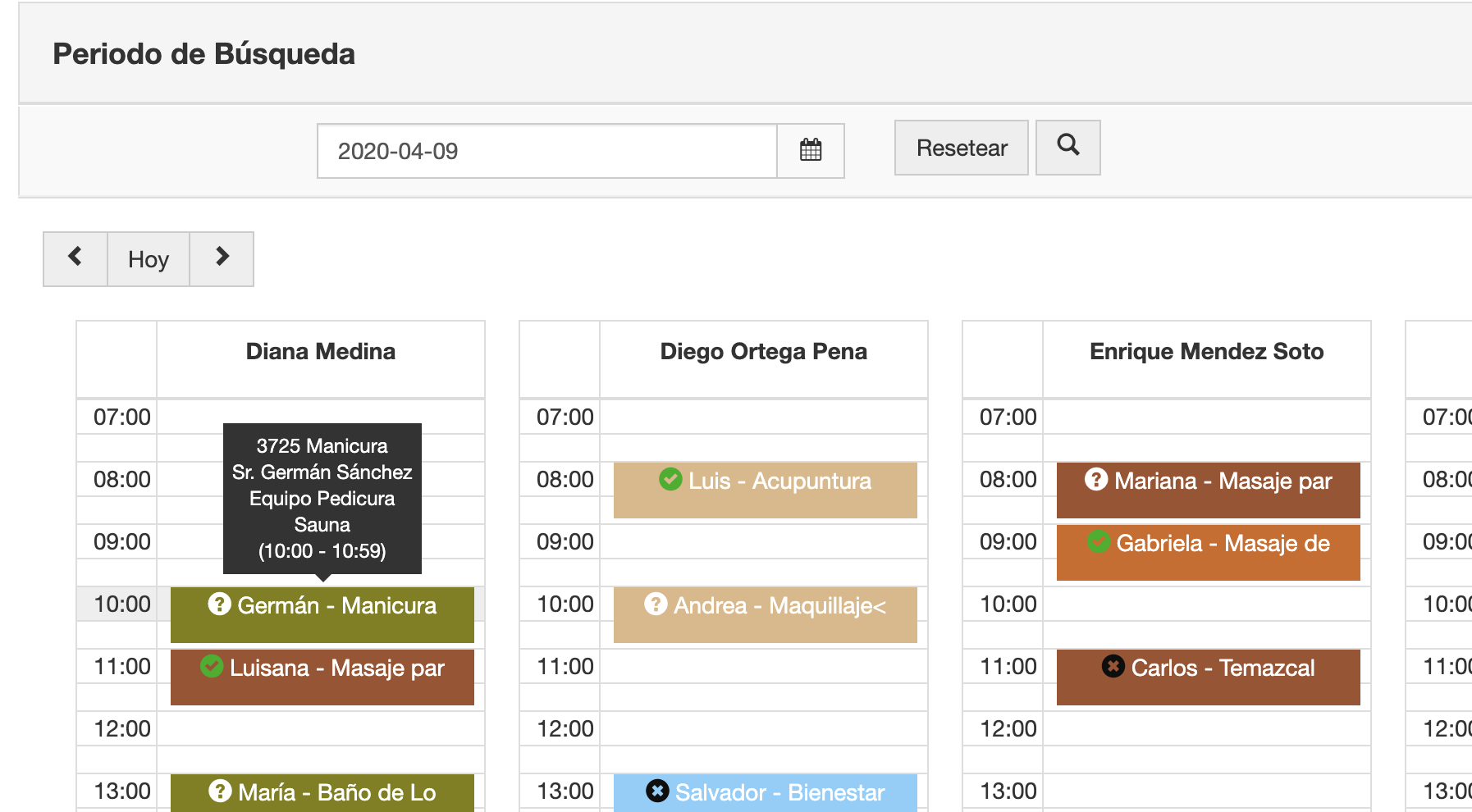The image size is (1472, 812).
Task: Open the calendar date picker icon
Action: click(811, 150)
